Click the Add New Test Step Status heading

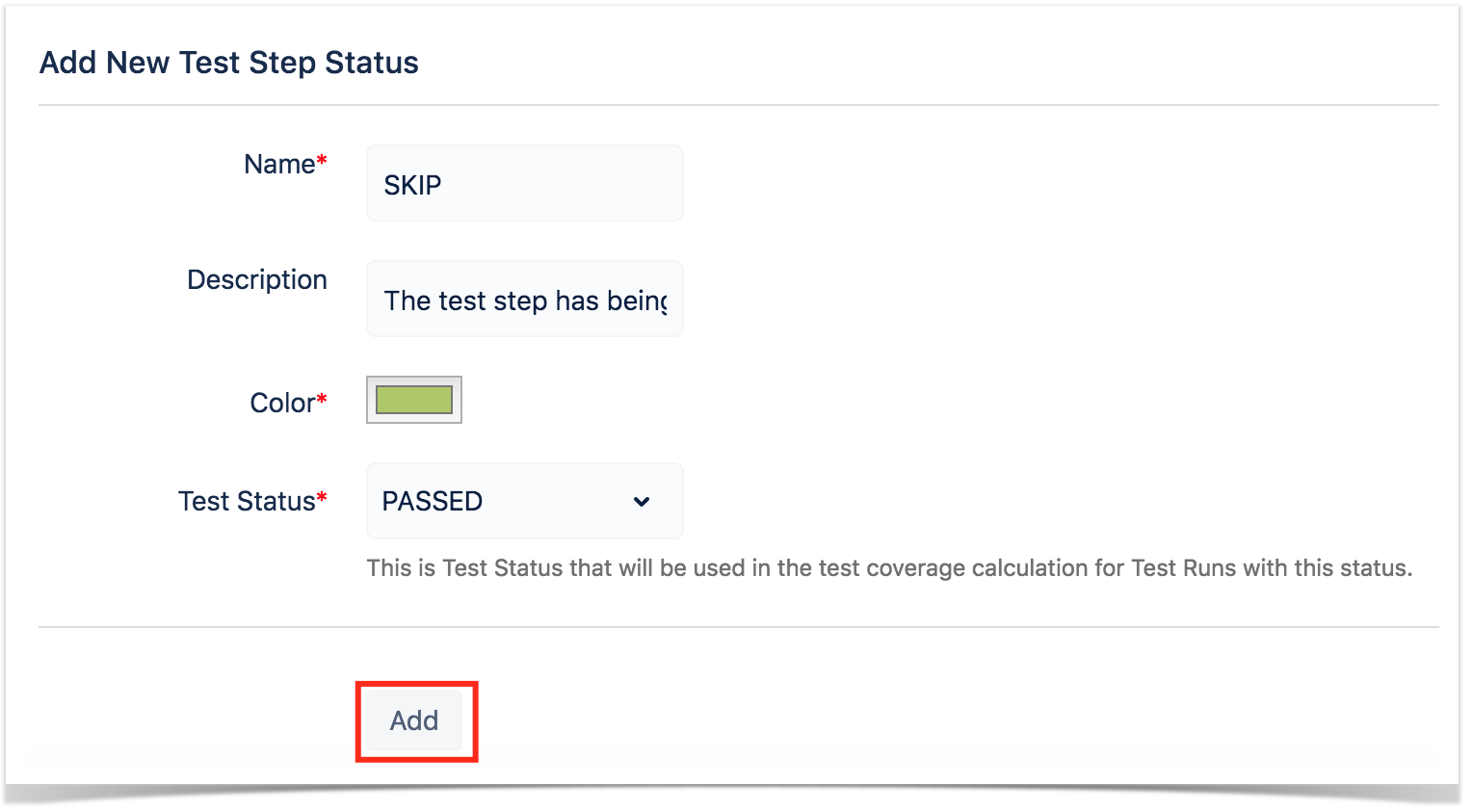coord(229,63)
